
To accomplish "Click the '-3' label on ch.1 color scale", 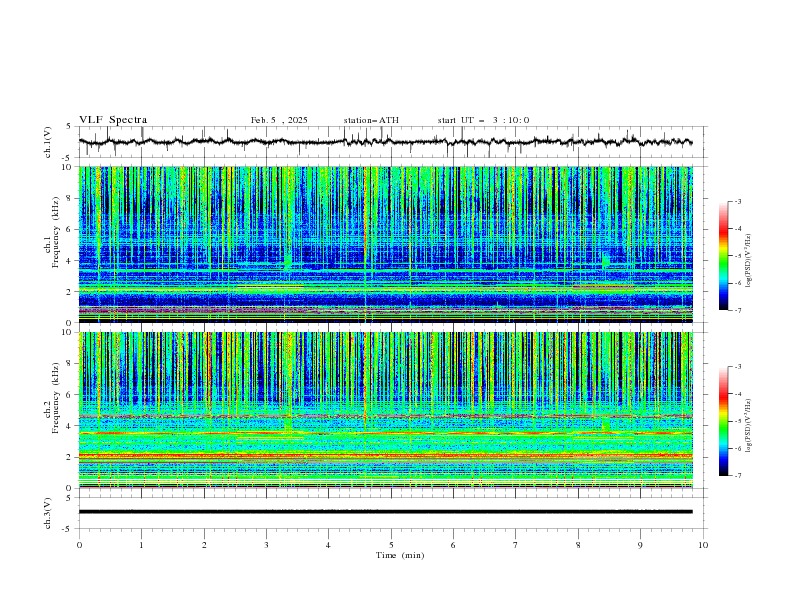I will (737, 201).
